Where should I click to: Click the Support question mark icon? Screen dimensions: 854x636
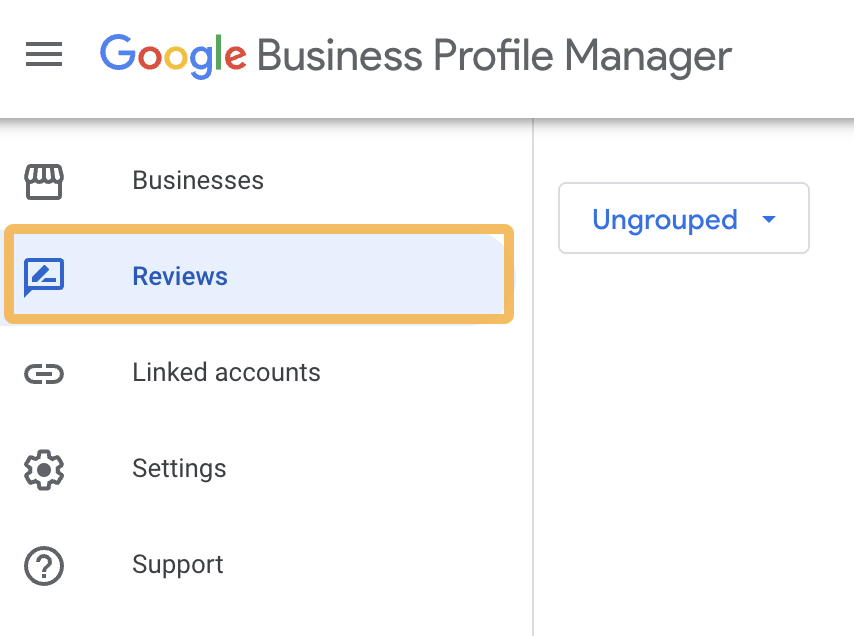[44, 564]
